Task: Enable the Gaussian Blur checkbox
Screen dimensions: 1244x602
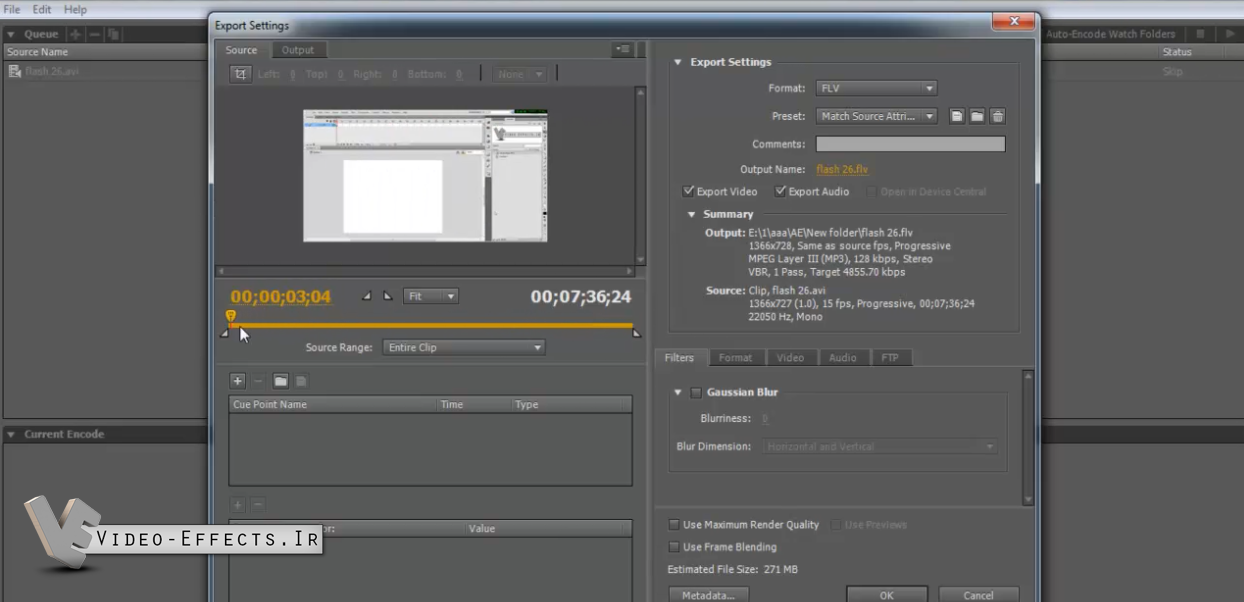Action: [x=696, y=393]
